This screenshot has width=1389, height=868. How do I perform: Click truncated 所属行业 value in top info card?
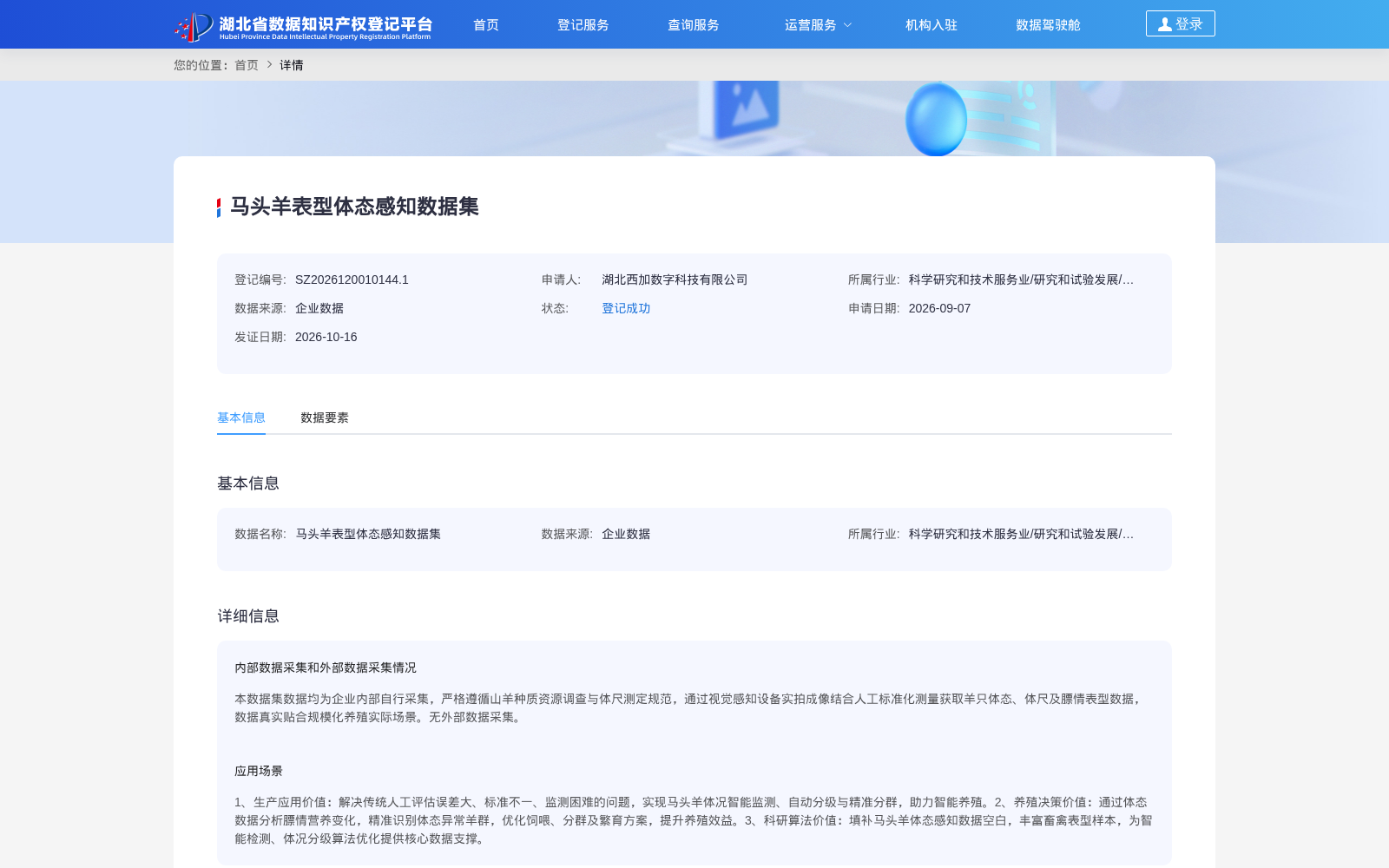pos(1021,279)
